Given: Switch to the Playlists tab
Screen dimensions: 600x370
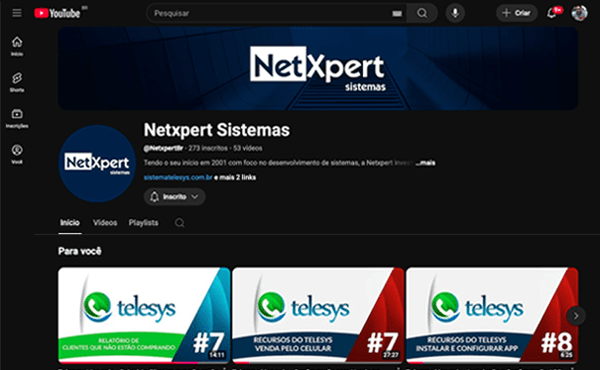Looking at the screenshot, I should [x=143, y=223].
